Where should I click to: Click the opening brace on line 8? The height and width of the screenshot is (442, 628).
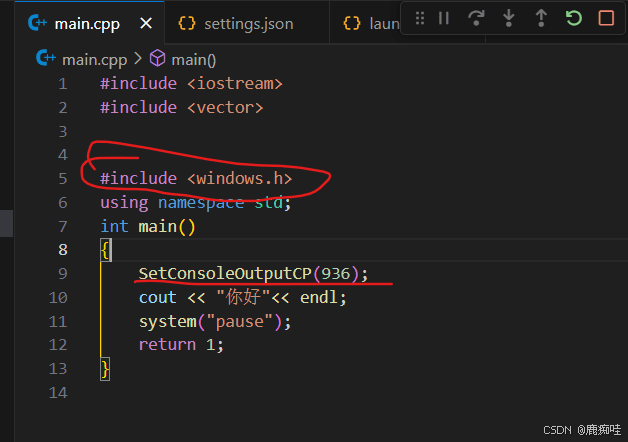pyautogui.click(x=105, y=250)
